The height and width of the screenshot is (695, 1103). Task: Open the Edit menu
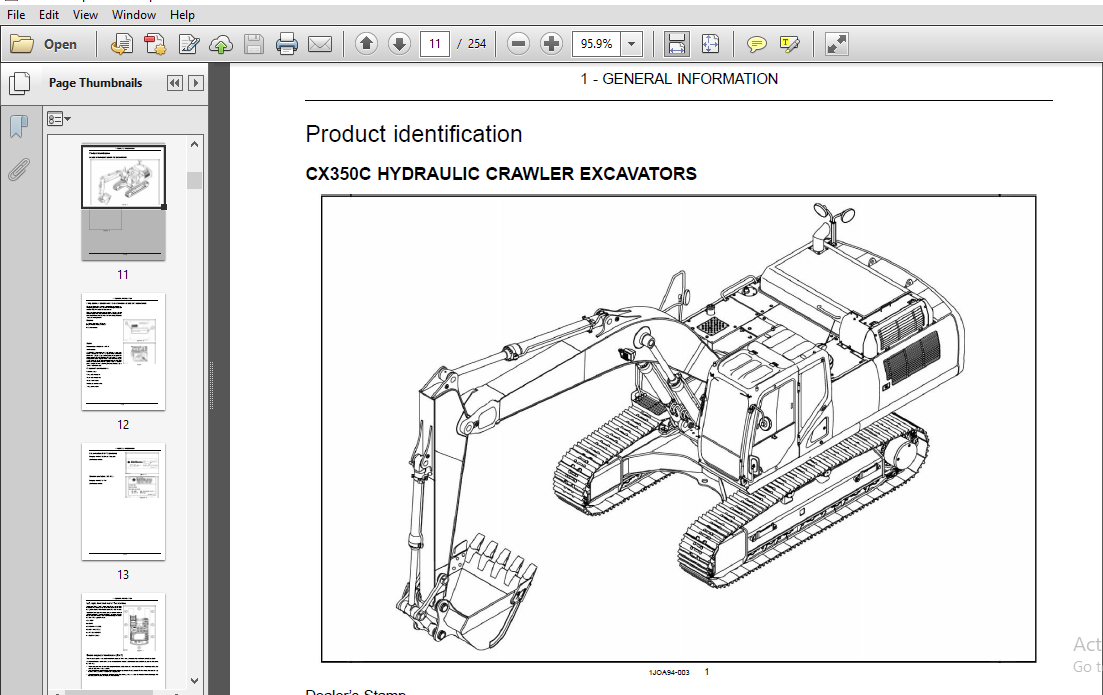pyautogui.click(x=49, y=14)
